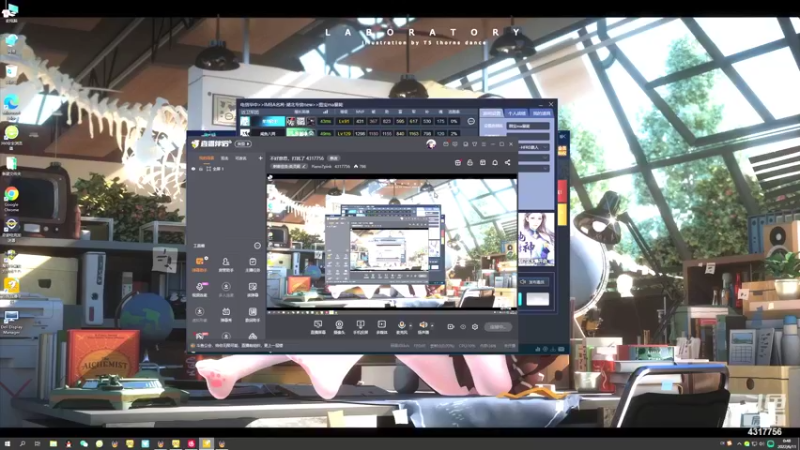
Task: Open the toolbox tool with the NEW badge
Action: point(199,289)
